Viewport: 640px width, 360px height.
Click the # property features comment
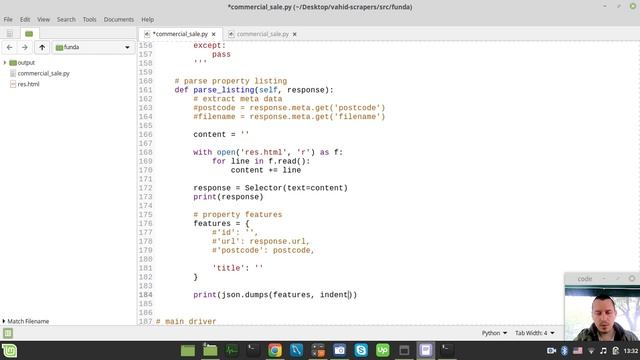tap(238, 214)
